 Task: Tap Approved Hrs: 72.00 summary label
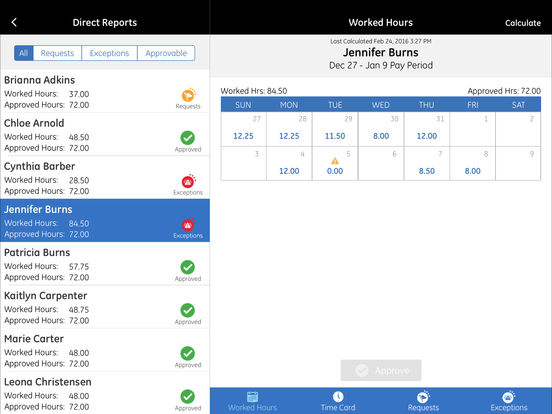coord(504,91)
